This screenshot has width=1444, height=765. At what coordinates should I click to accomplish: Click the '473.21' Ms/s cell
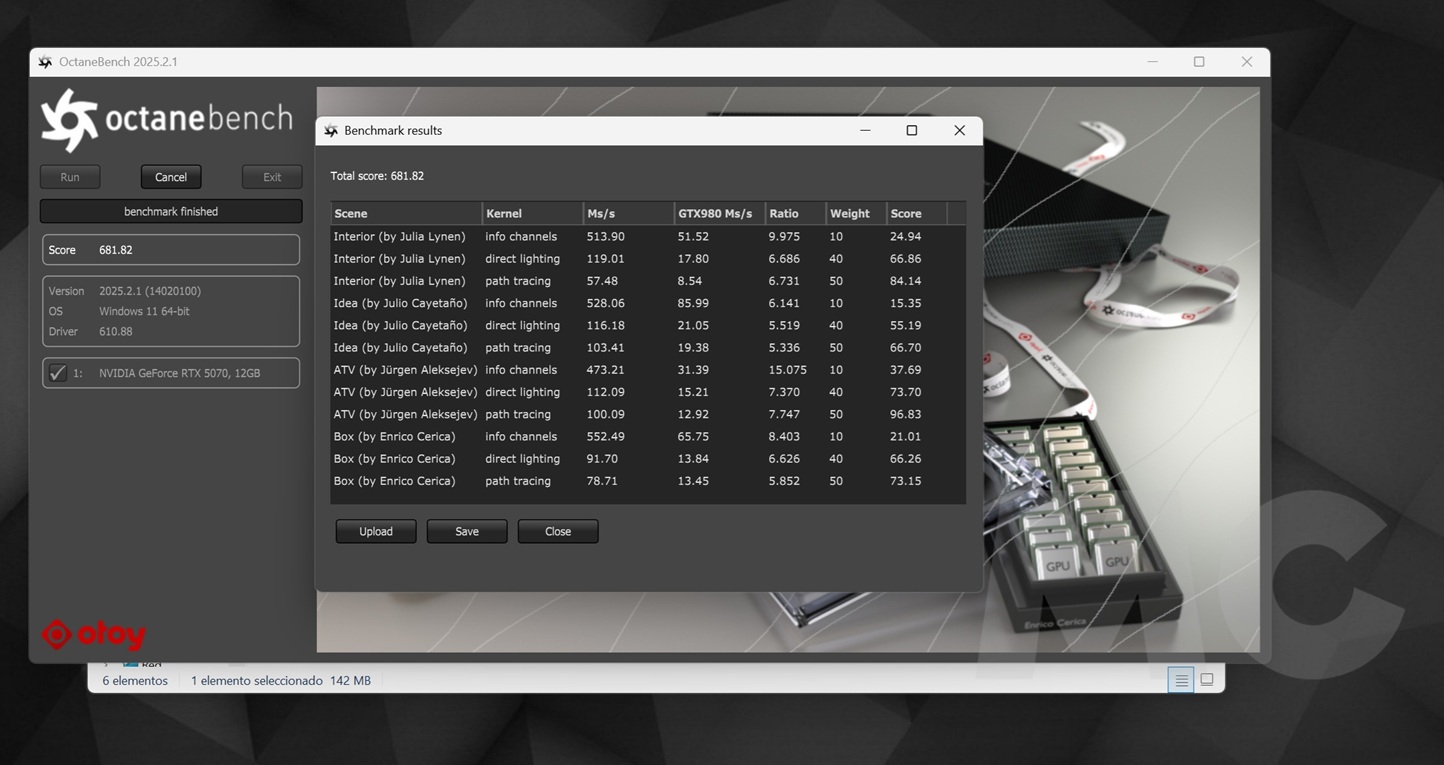606,370
